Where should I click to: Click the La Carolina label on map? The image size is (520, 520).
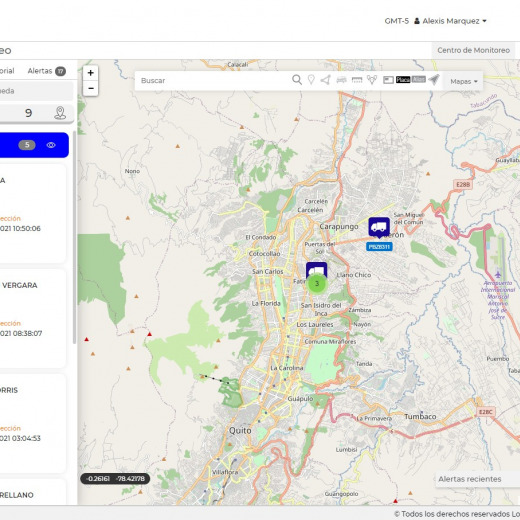click(287, 368)
